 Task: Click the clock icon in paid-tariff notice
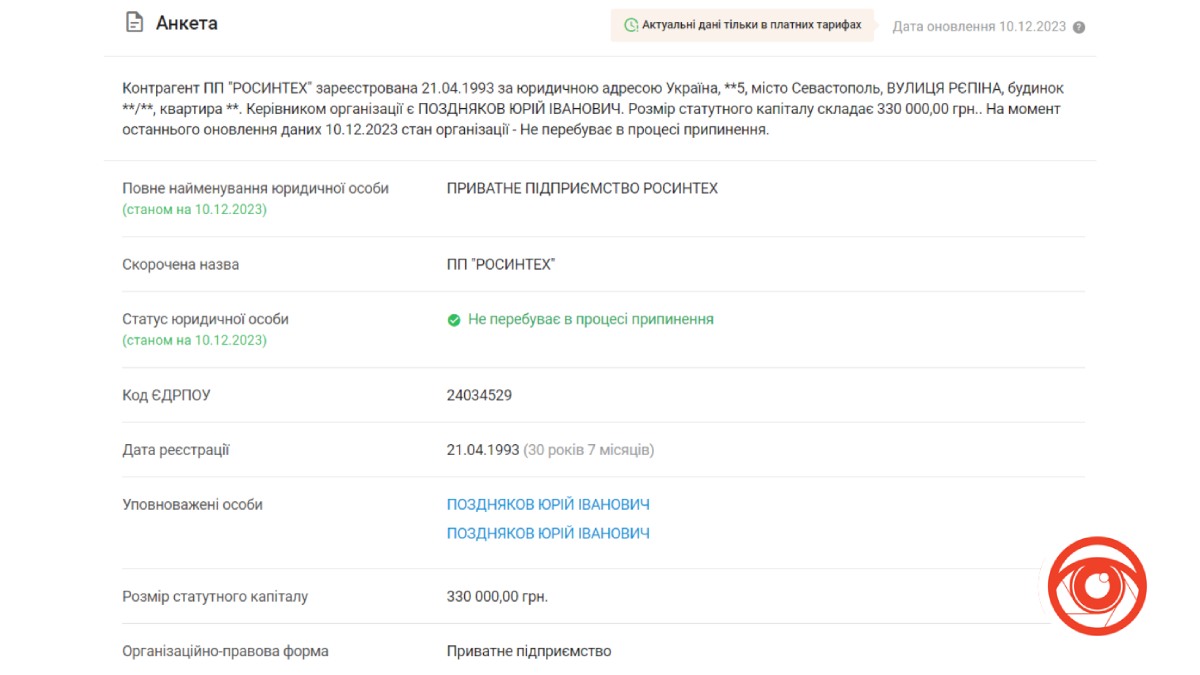630,25
